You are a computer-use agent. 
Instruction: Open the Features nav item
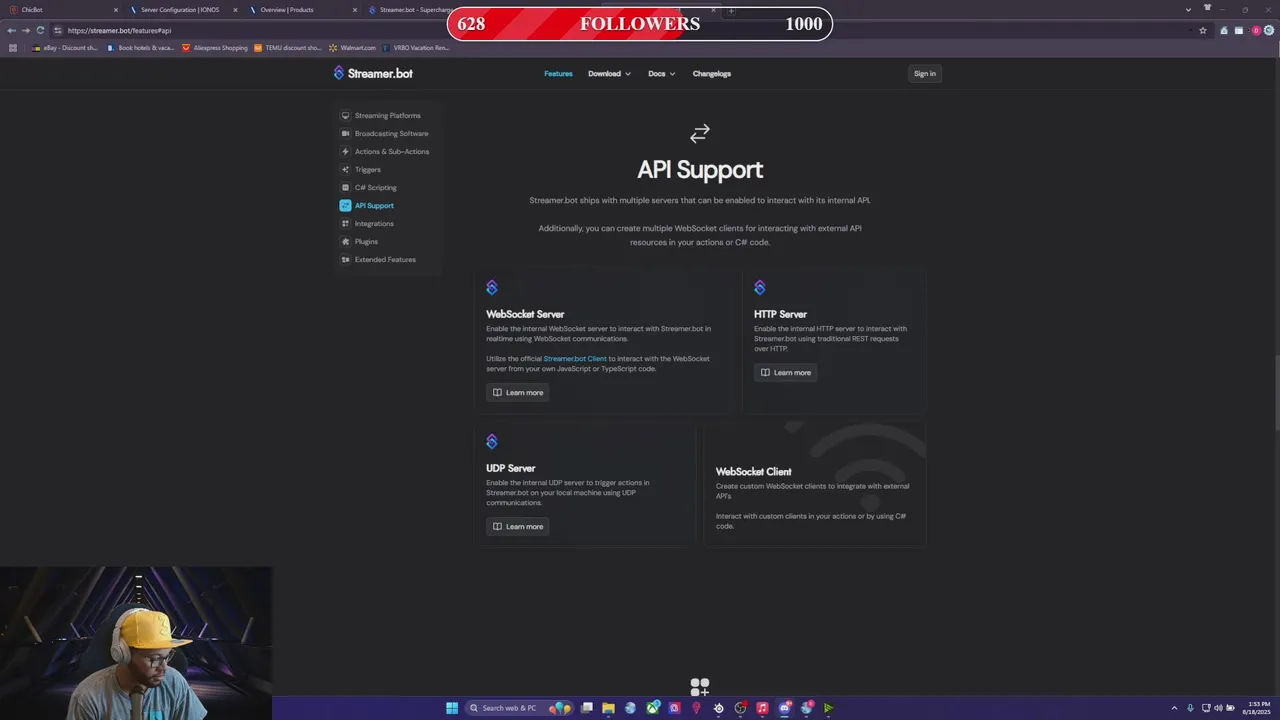pyautogui.click(x=558, y=73)
